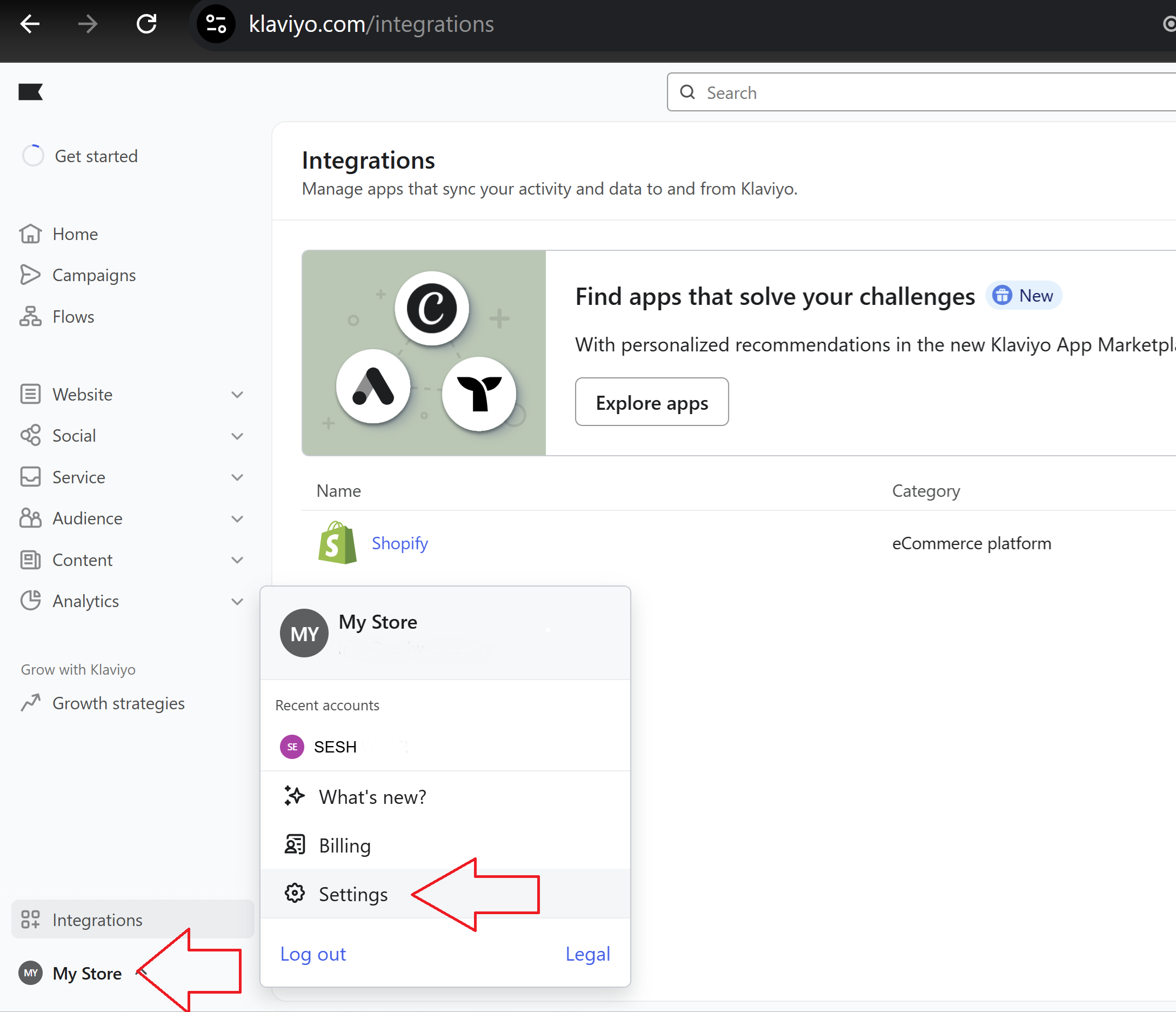Click the Shopify bag logo
The image size is (1176, 1012).
[x=337, y=543]
